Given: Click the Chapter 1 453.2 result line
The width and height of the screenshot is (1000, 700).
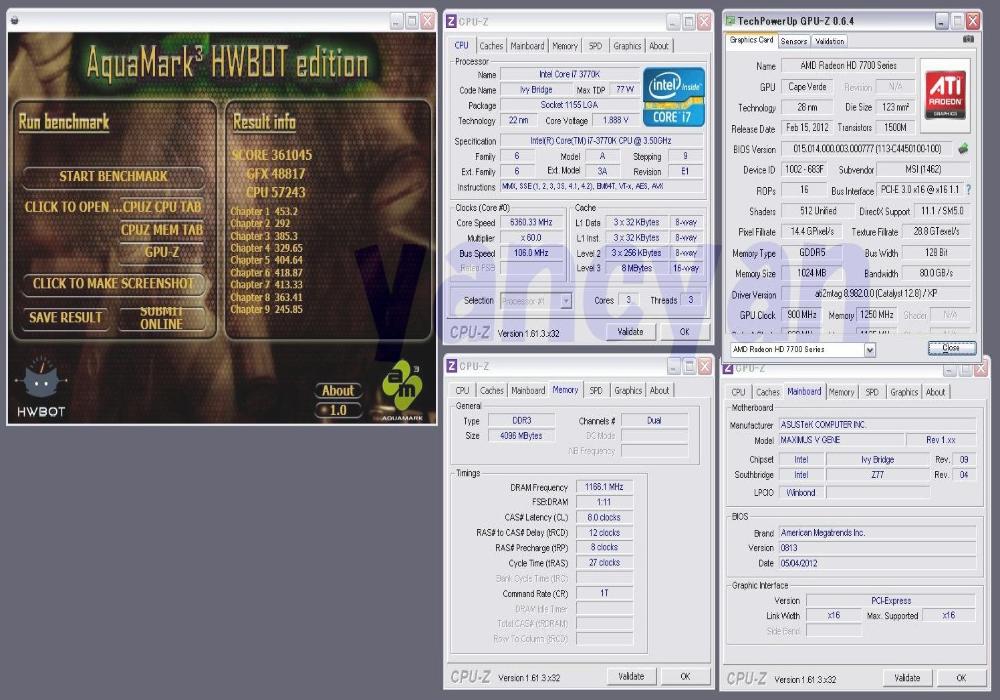Looking at the screenshot, I should pos(263,211).
